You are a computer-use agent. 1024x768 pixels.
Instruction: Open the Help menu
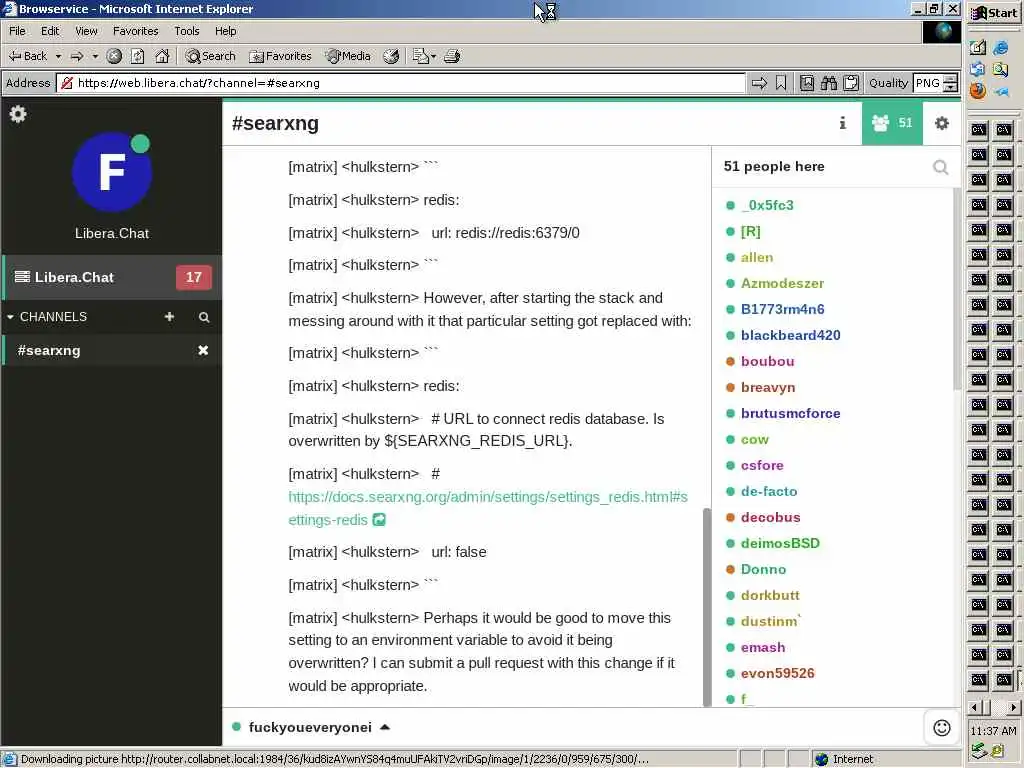coord(225,31)
